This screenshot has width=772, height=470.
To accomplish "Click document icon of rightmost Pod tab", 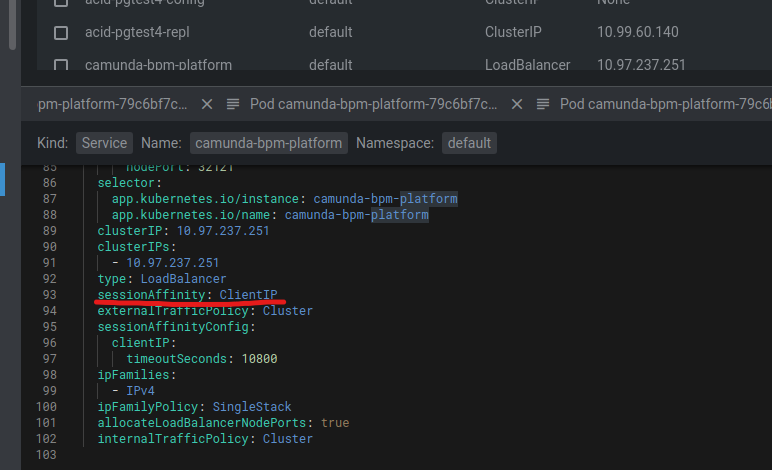I will pyautogui.click(x=543, y=104).
